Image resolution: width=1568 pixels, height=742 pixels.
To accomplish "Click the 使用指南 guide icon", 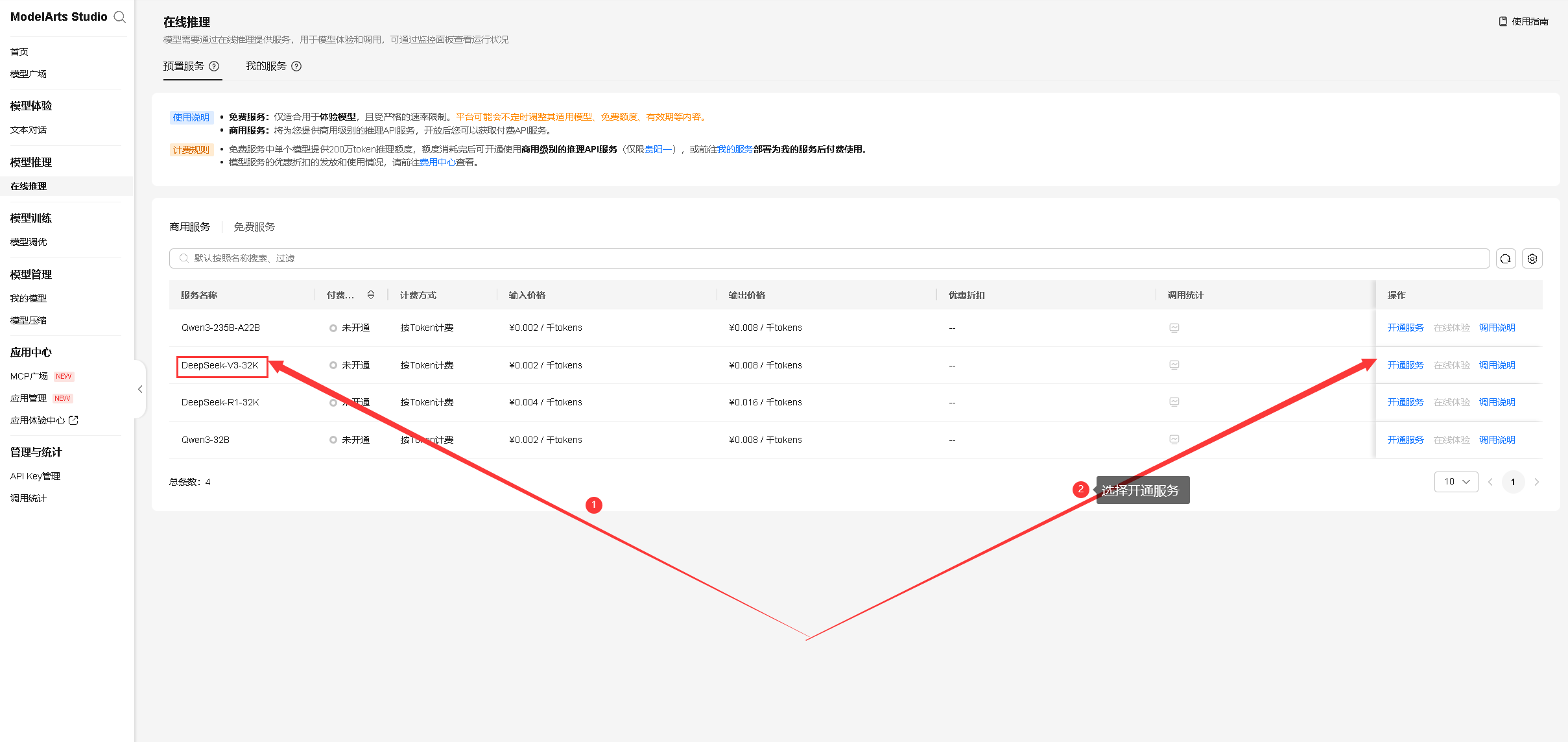I will (x=1503, y=21).
